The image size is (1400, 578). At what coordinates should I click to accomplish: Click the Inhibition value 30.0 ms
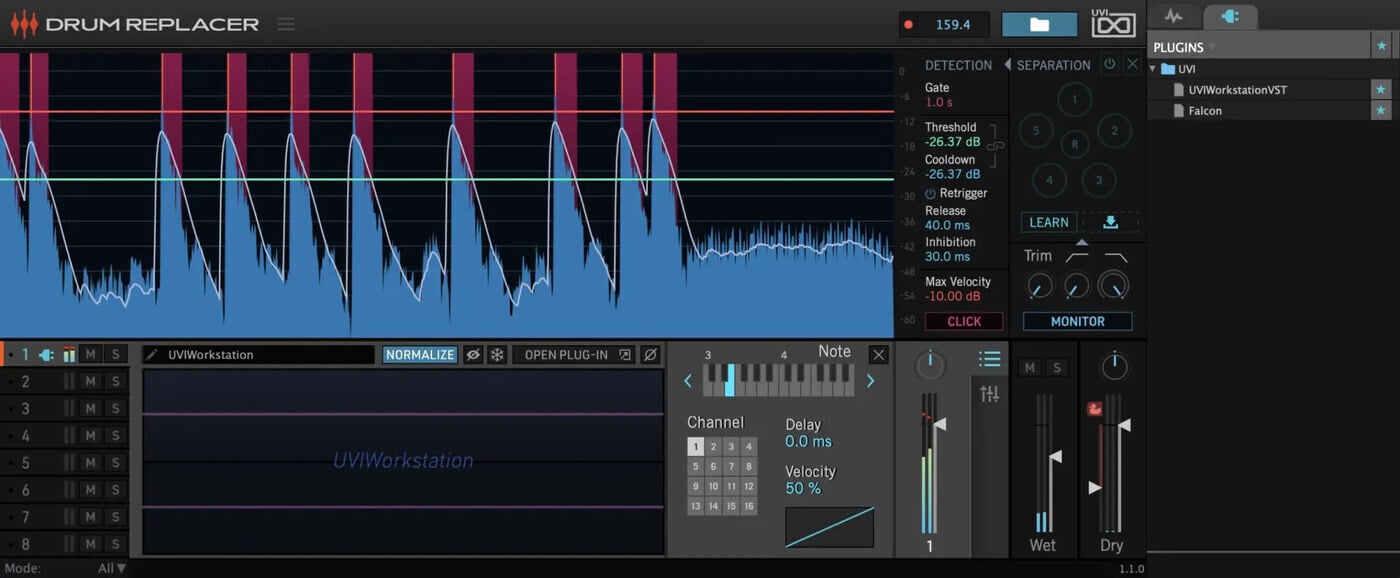coord(947,256)
